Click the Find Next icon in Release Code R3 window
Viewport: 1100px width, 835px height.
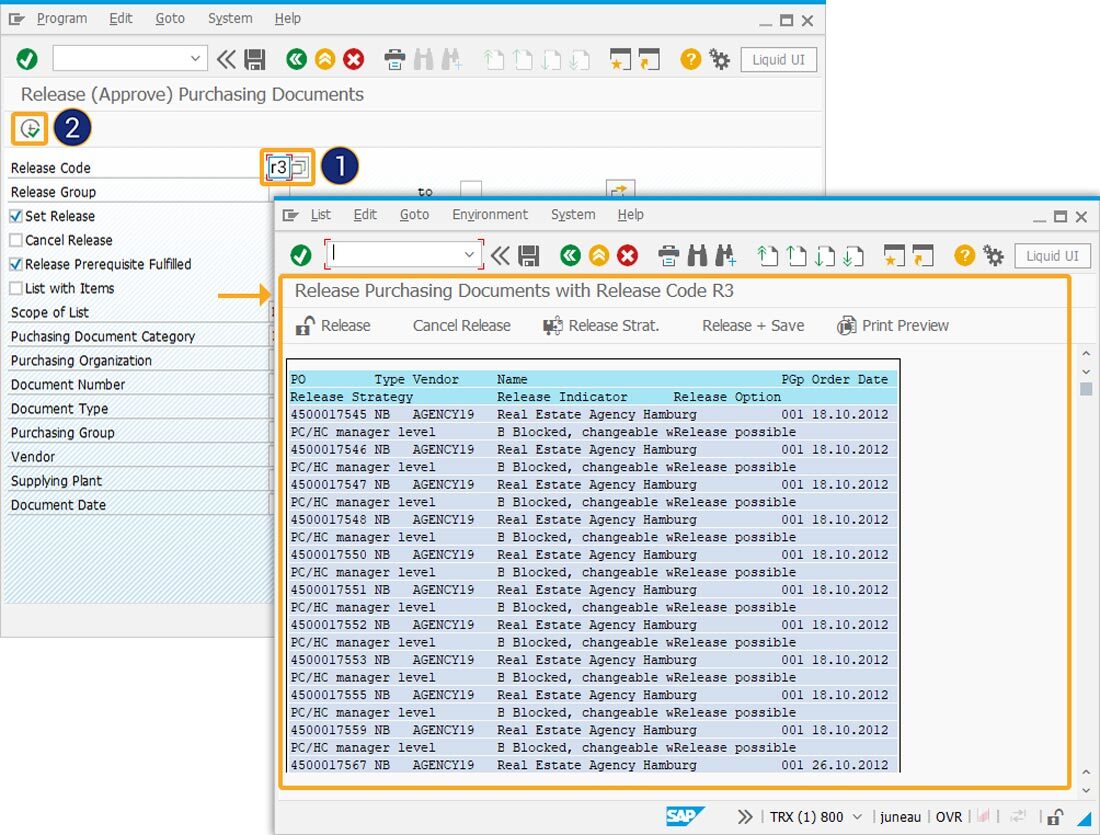tap(725, 255)
